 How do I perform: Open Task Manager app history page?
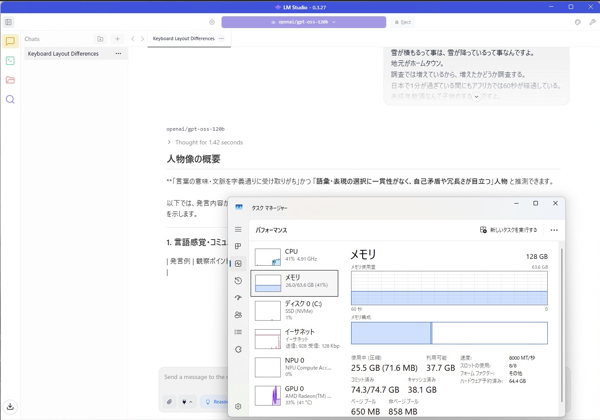238,281
